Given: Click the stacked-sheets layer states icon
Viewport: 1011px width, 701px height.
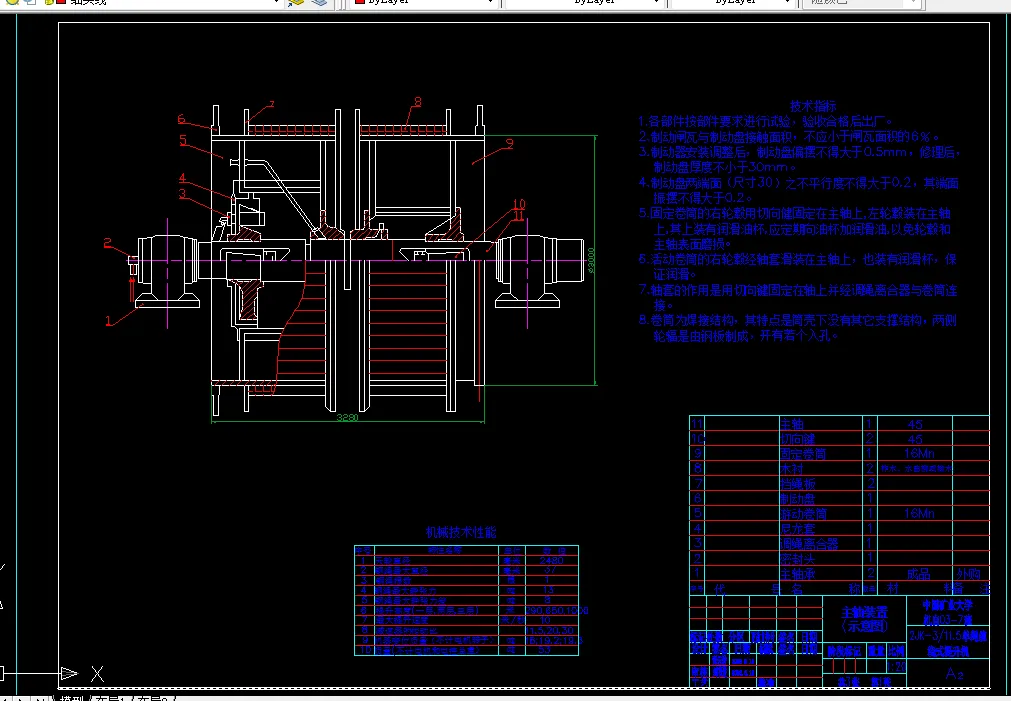Looking at the screenshot, I should click(320, 2).
